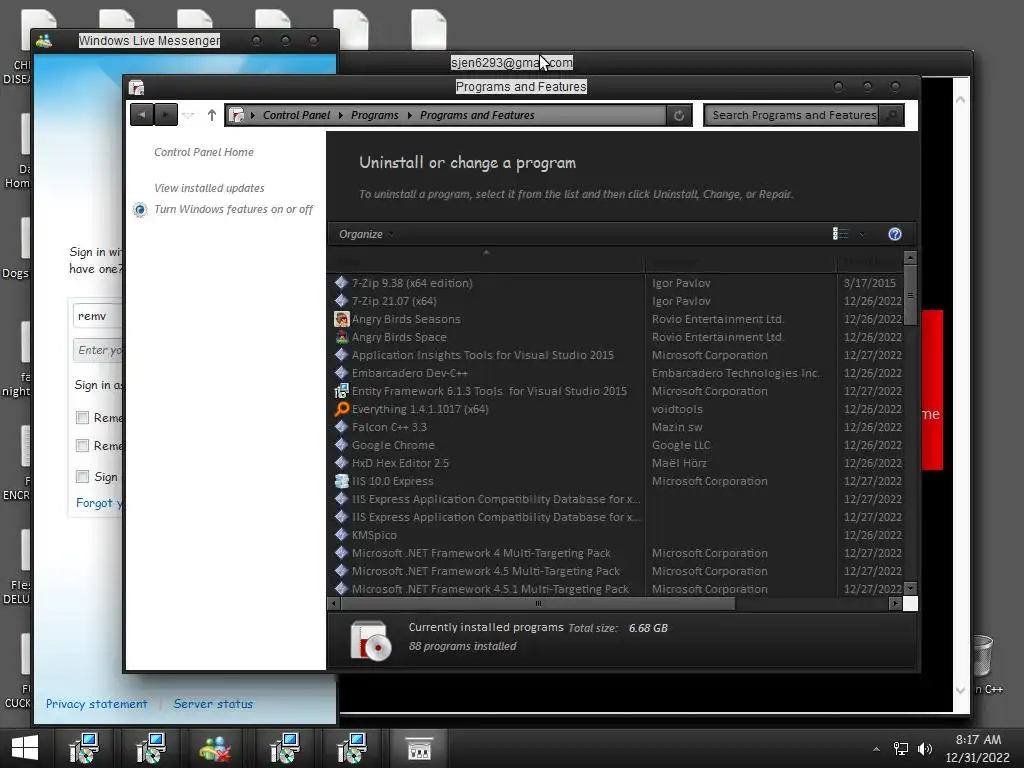This screenshot has width=1024, height=768.
Task: Open the help question mark icon
Action: [895, 234]
